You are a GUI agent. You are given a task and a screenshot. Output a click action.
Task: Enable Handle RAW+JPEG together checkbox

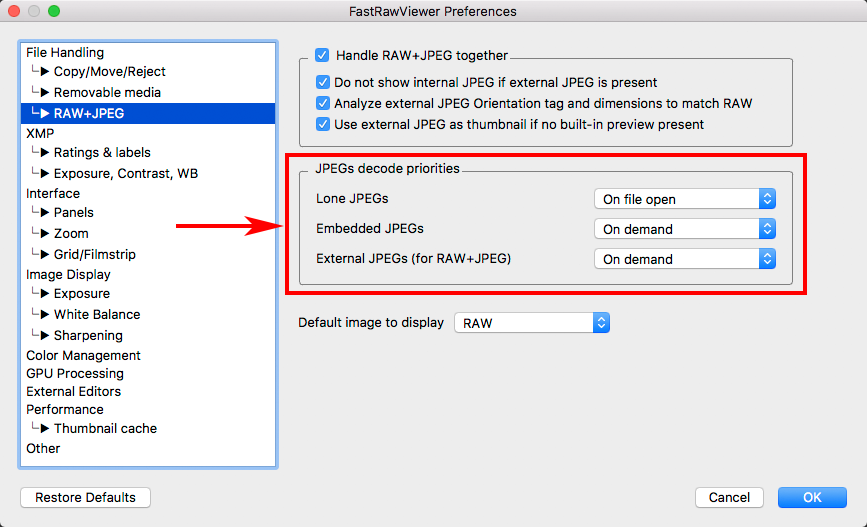[x=322, y=56]
